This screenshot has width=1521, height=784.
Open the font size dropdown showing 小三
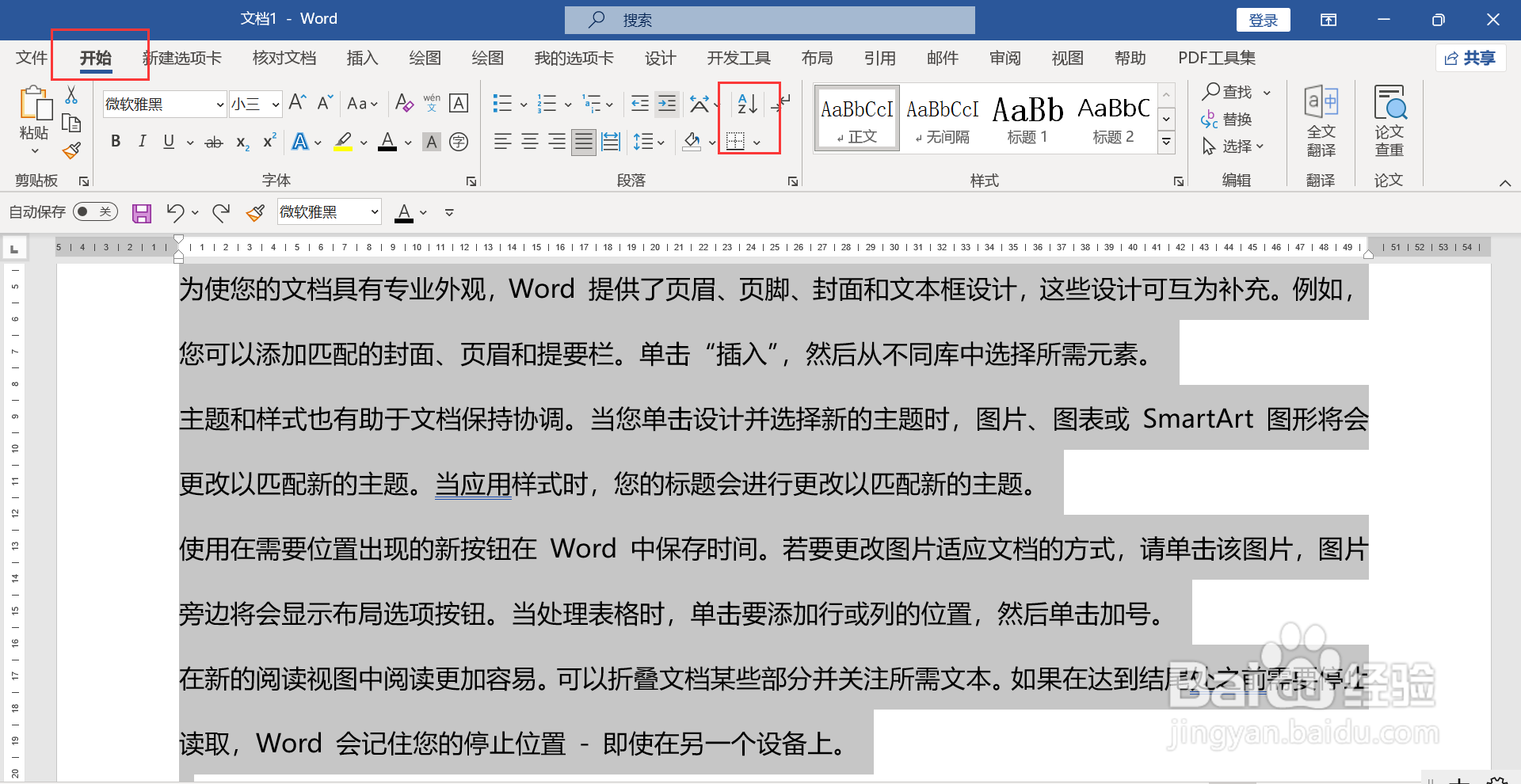(275, 105)
